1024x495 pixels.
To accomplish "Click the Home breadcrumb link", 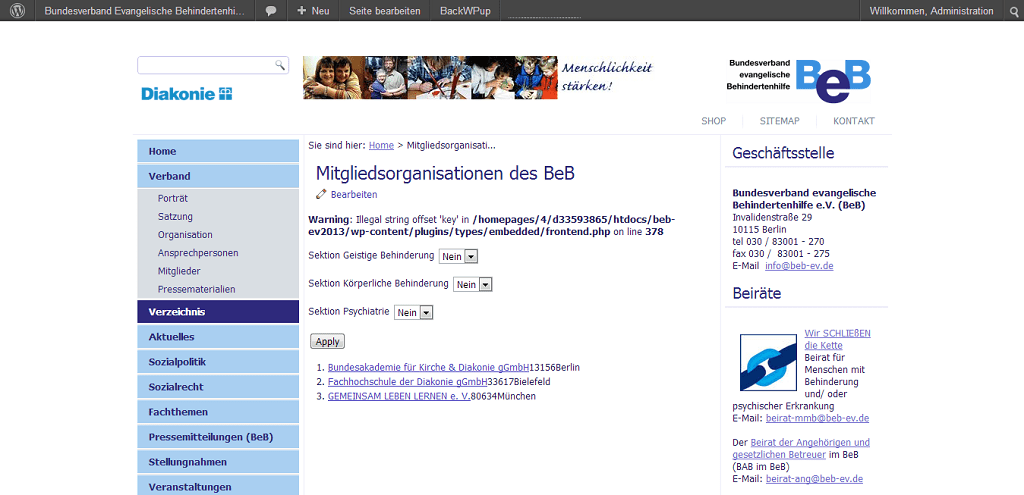I will 381,145.
